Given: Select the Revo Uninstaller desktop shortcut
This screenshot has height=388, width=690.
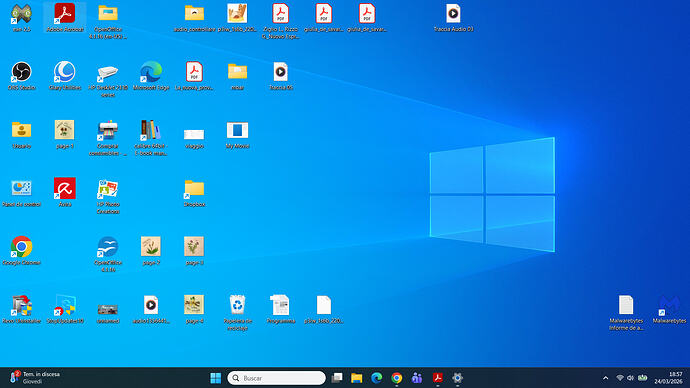Looking at the screenshot, I should point(22,309).
